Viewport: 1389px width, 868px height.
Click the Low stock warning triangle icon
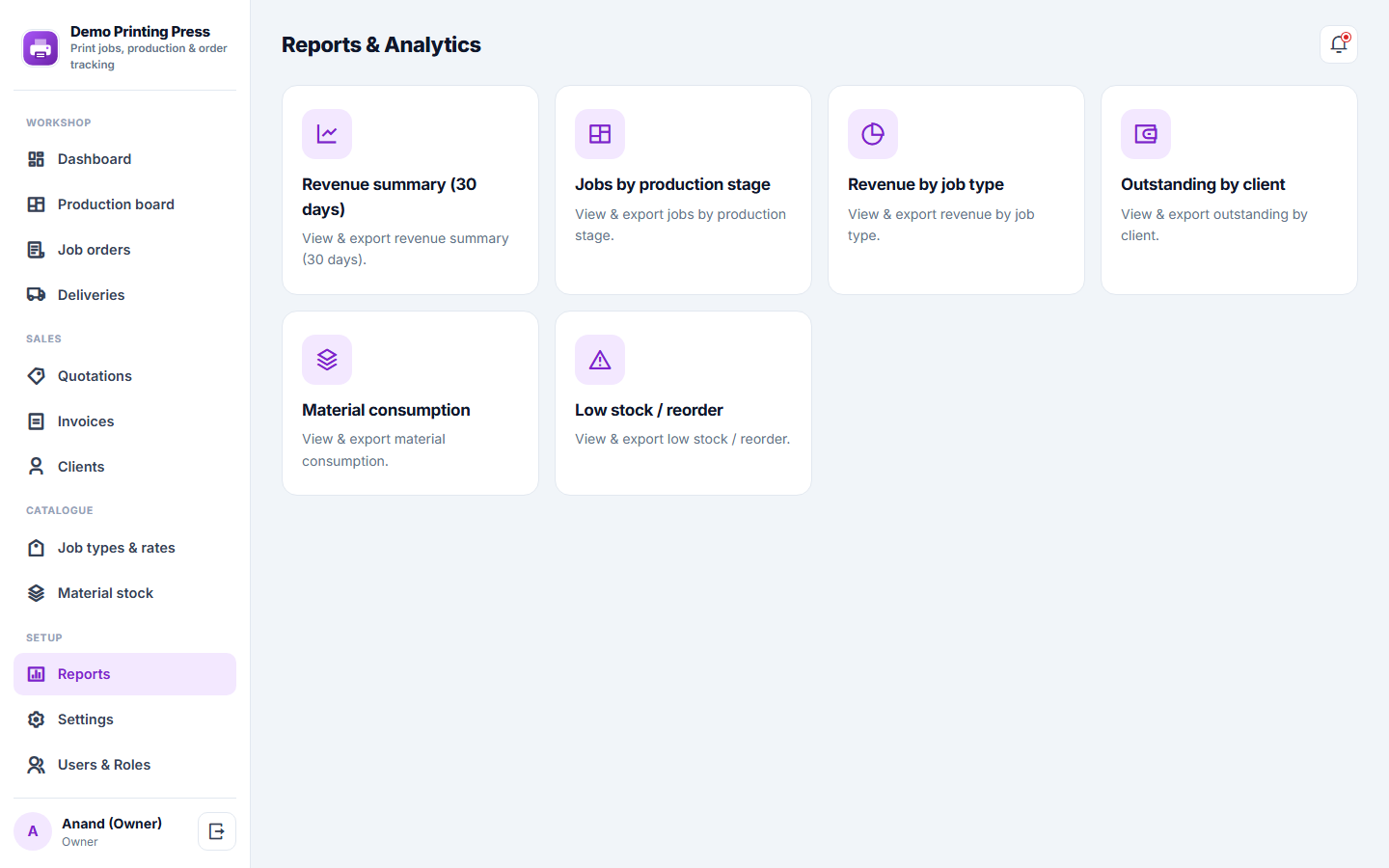point(600,360)
